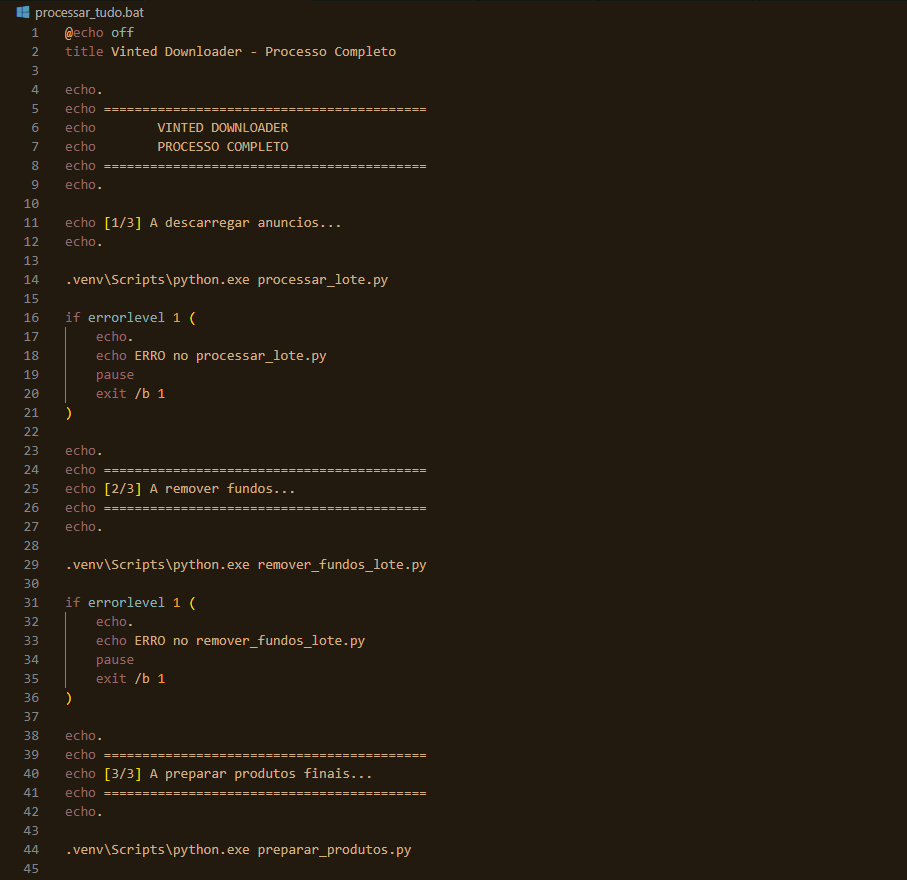Click the 'PROCESSO COMPLETO' echo text
This screenshot has height=880, width=907.
223,147
